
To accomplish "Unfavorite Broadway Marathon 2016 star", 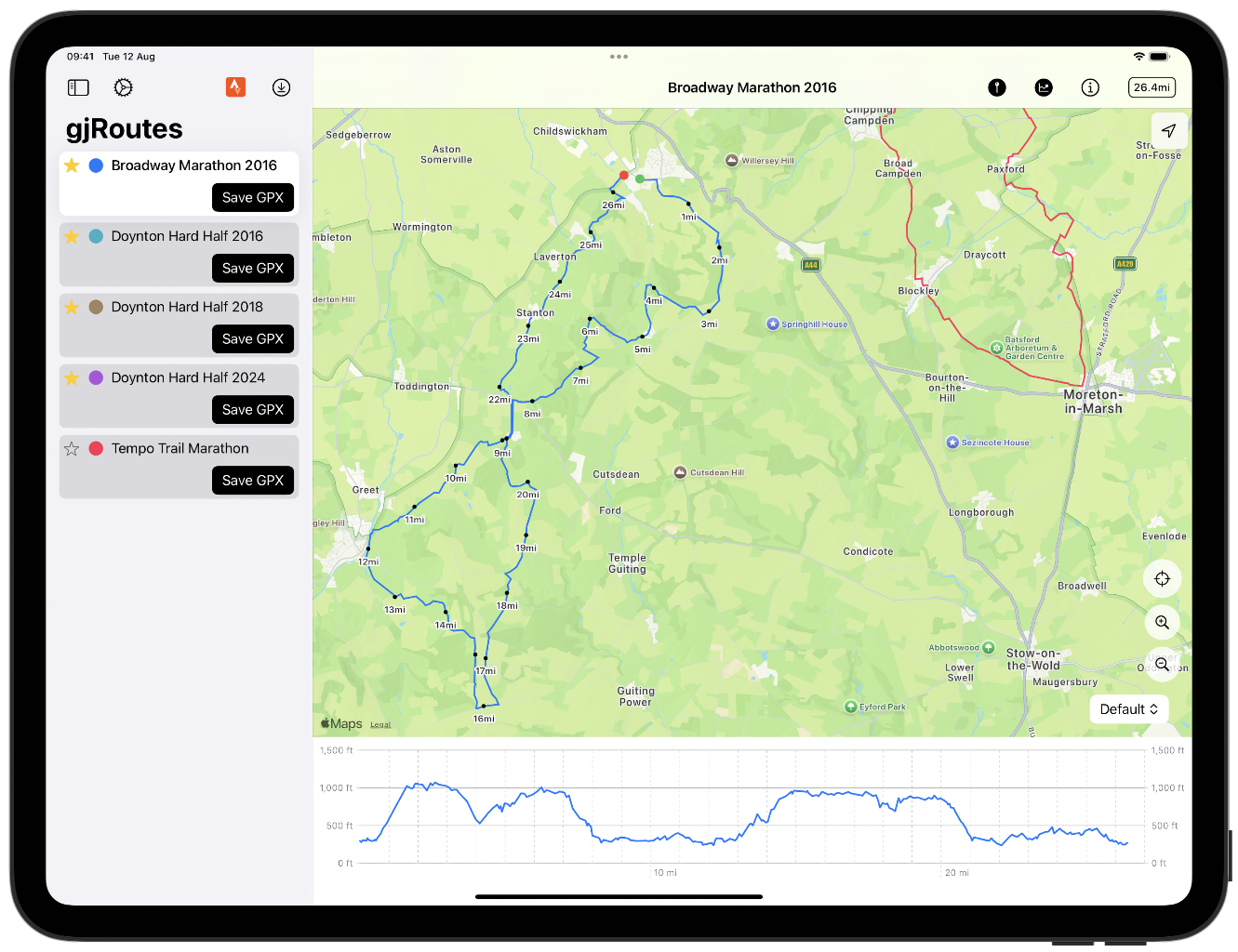I will pyautogui.click(x=72, y=165).
